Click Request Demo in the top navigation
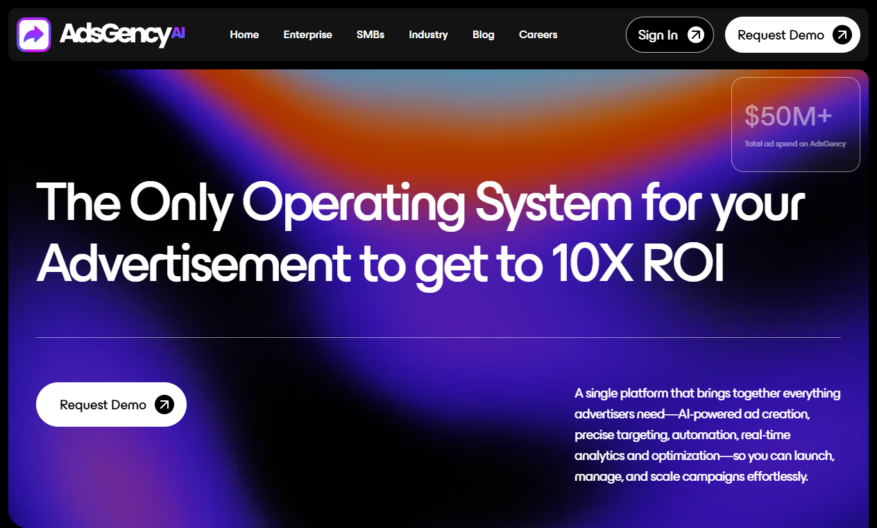The image size is (877, 528). coord(793,35)
